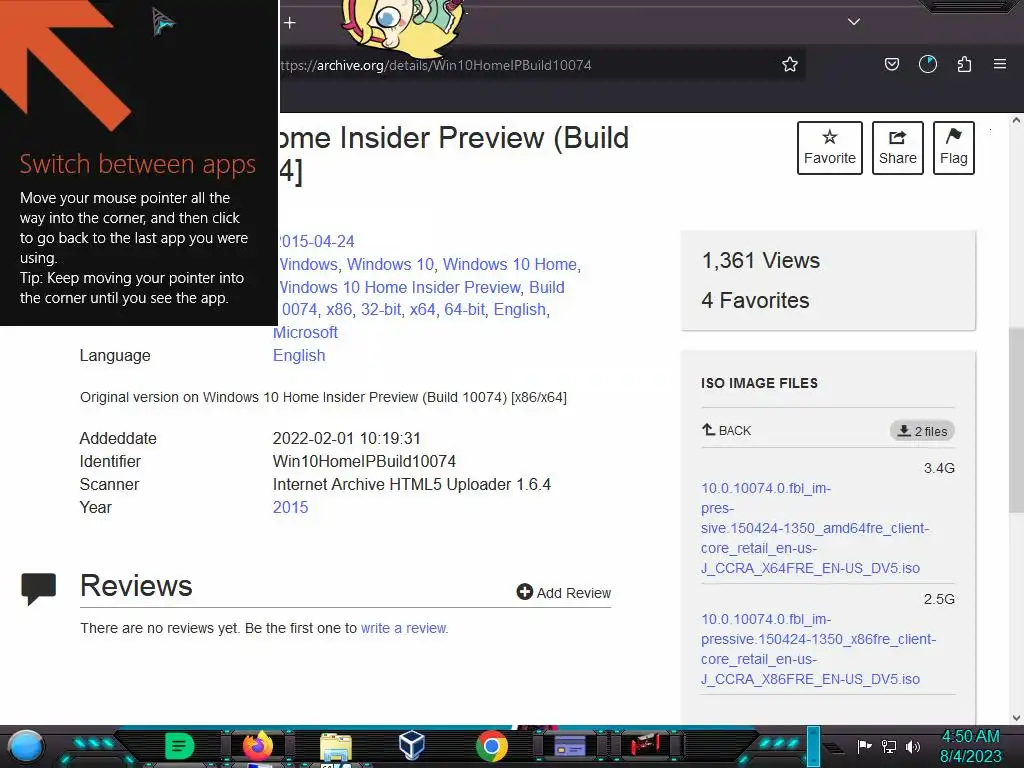The height and width of the screenshot is (768, 1024).
Task: Follow the x64 topic link
Action: (423, 310)
